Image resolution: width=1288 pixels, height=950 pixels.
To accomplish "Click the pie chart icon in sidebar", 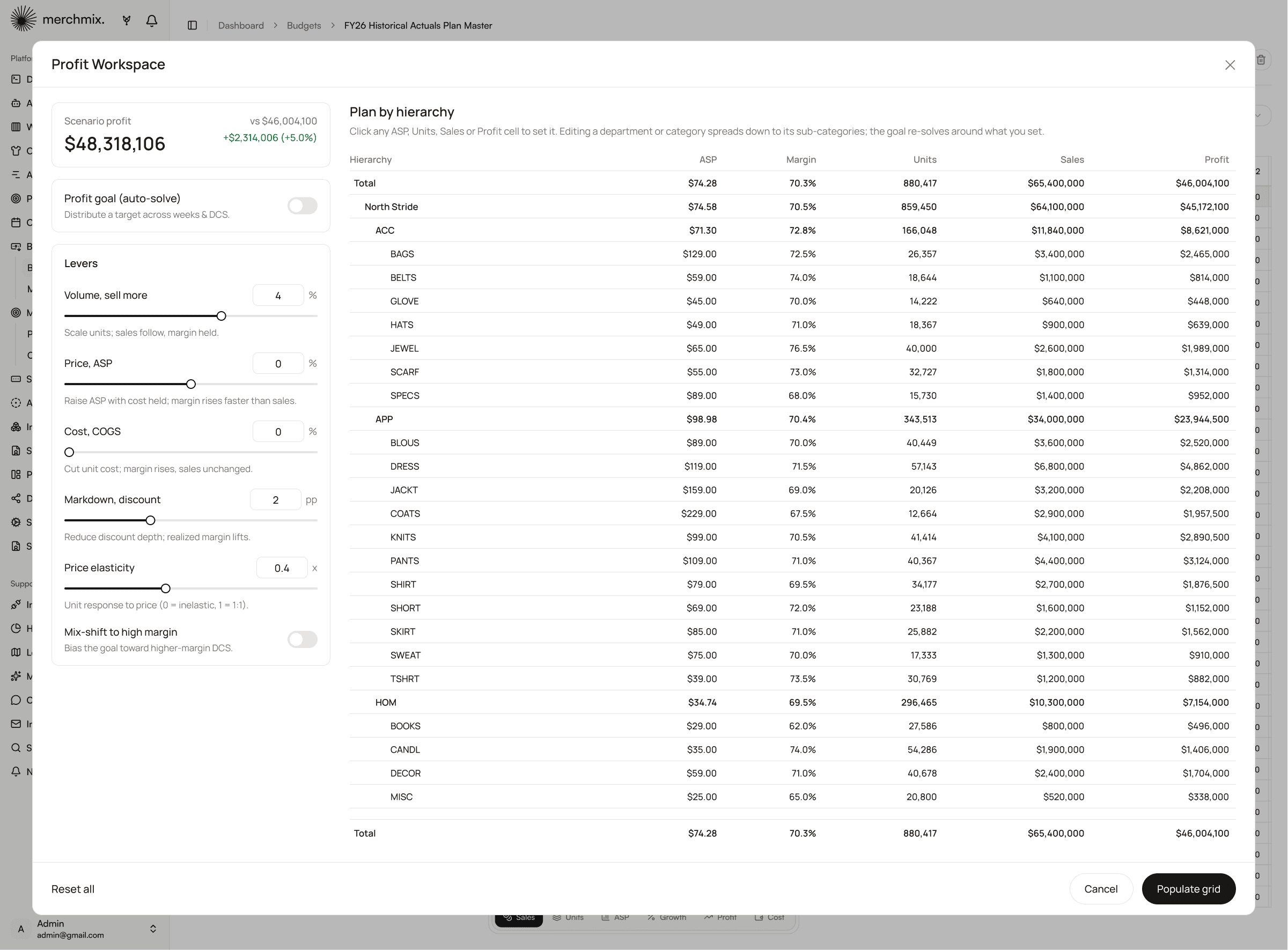I will tap(16, 628).
